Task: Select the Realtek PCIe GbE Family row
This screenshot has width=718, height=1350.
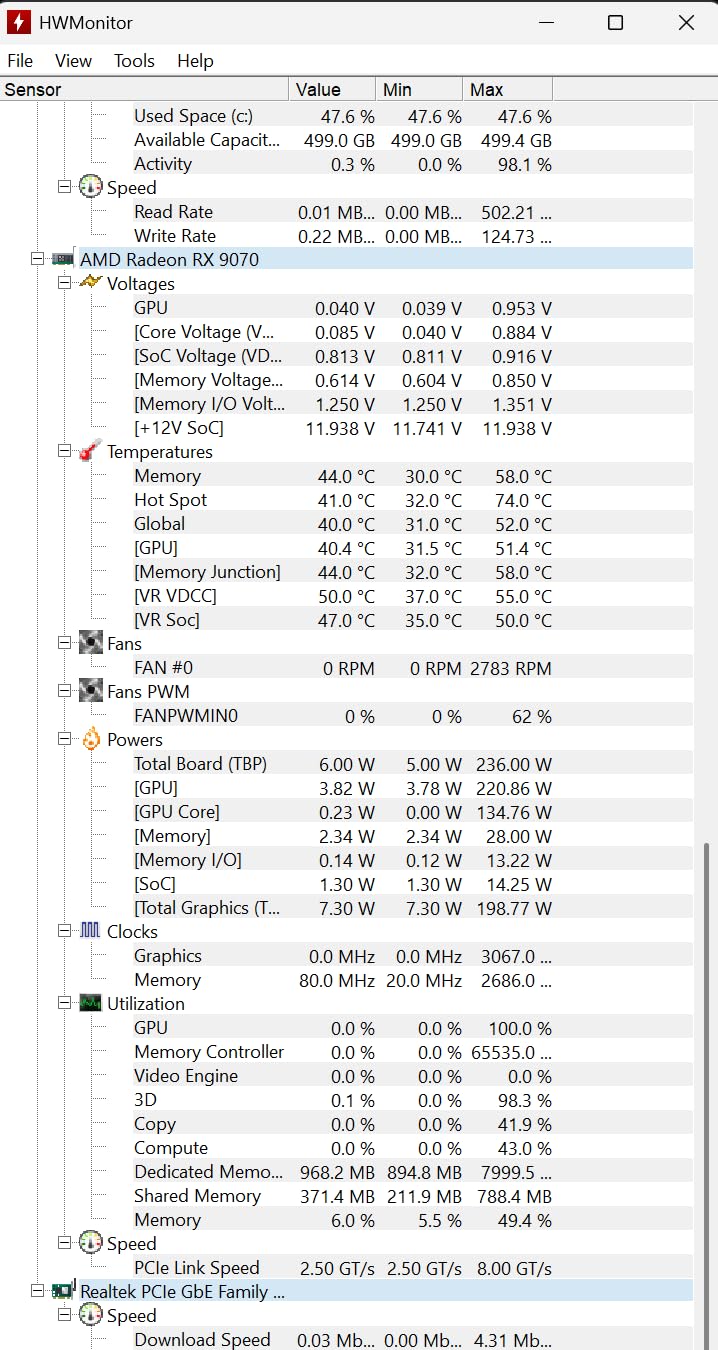Action: click(x=385, y=1291)
